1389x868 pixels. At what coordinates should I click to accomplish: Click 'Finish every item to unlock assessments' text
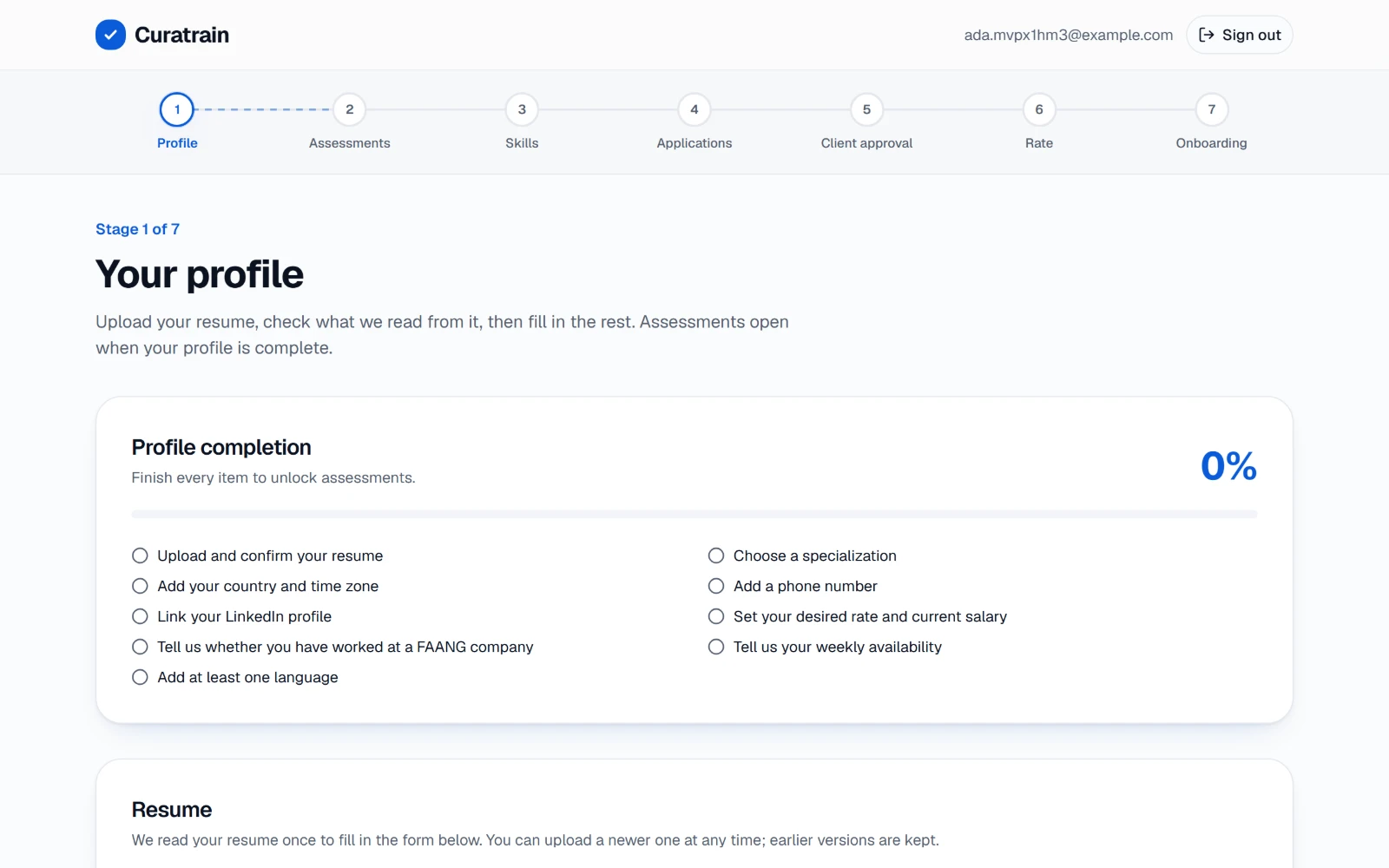(x=273, y=478)
